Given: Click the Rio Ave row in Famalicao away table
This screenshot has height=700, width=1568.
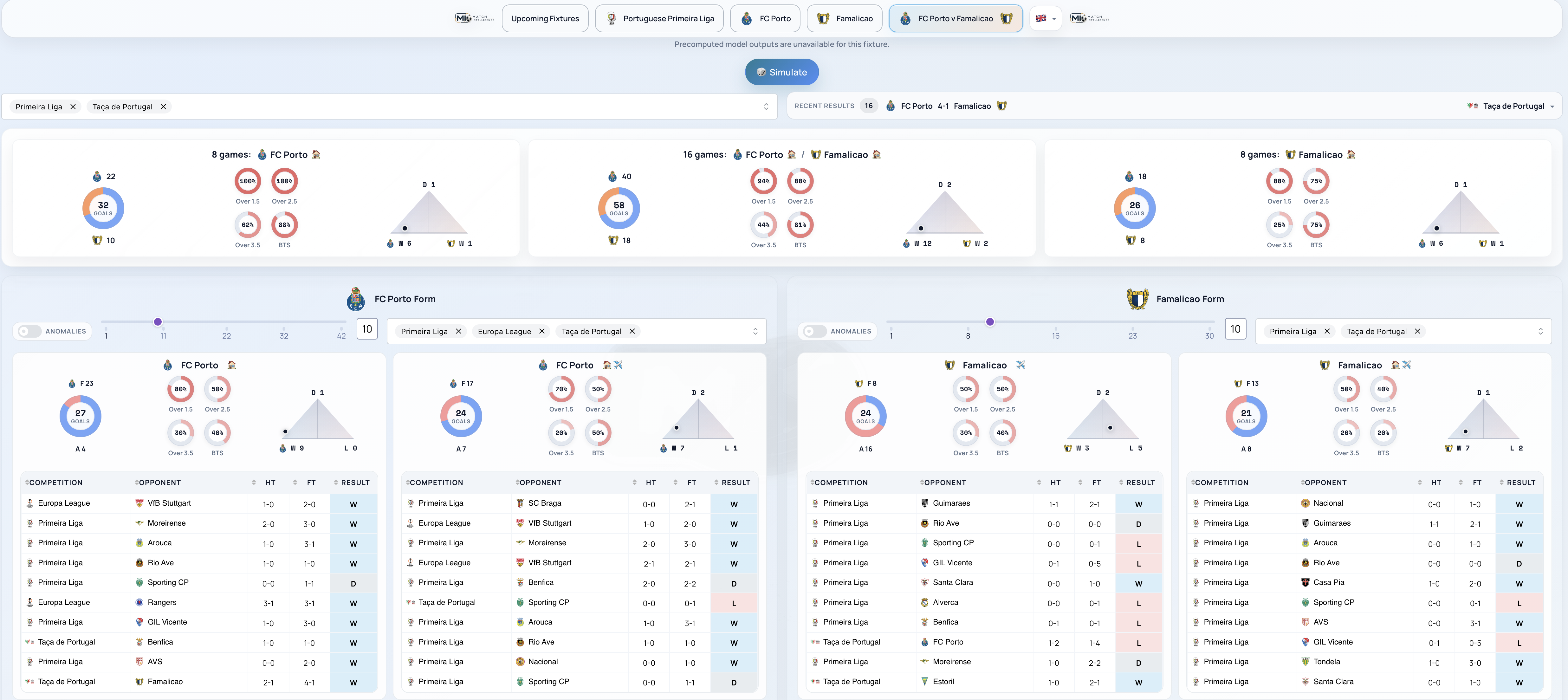Looking at the screenshot, I should point(984,523).
